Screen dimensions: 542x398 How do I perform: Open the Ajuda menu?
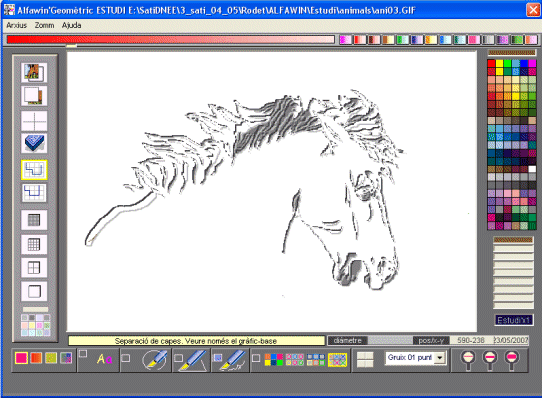click(72, 25)
